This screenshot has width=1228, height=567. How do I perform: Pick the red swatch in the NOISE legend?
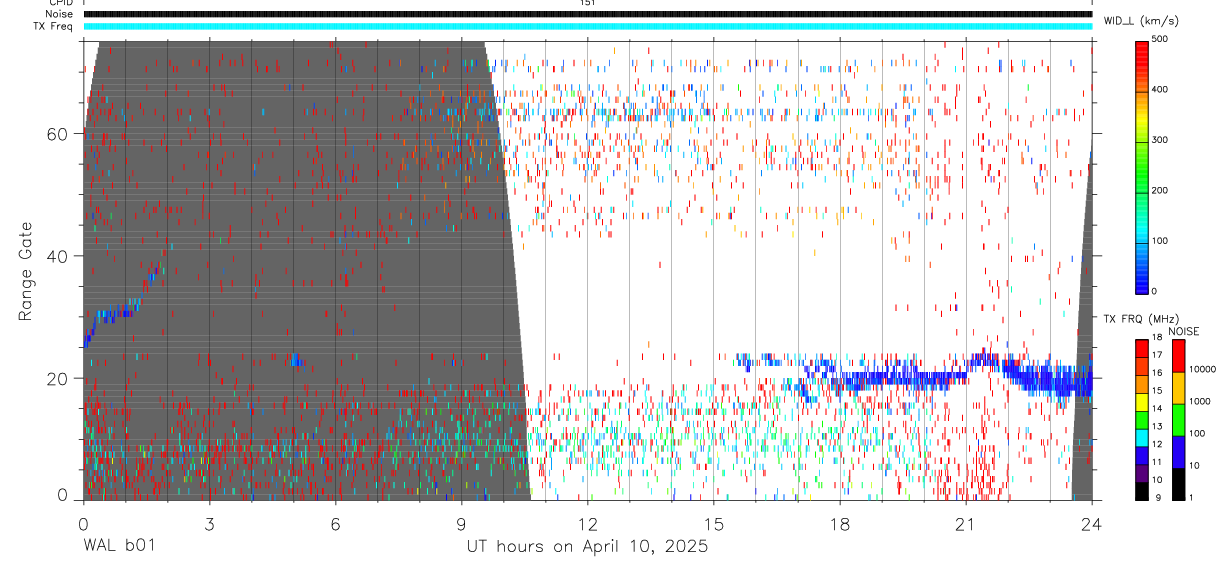click(1178, 356)
